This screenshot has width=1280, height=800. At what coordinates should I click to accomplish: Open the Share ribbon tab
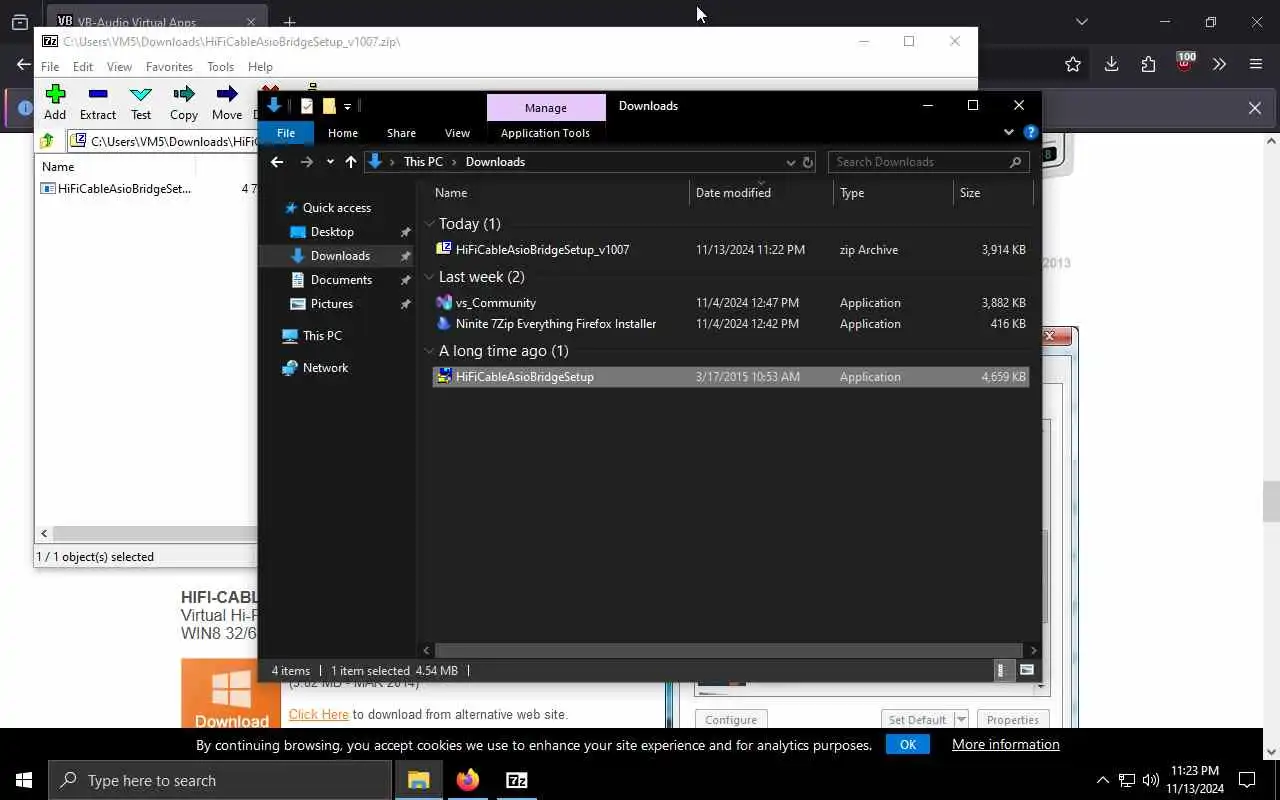tap(401, 133)
